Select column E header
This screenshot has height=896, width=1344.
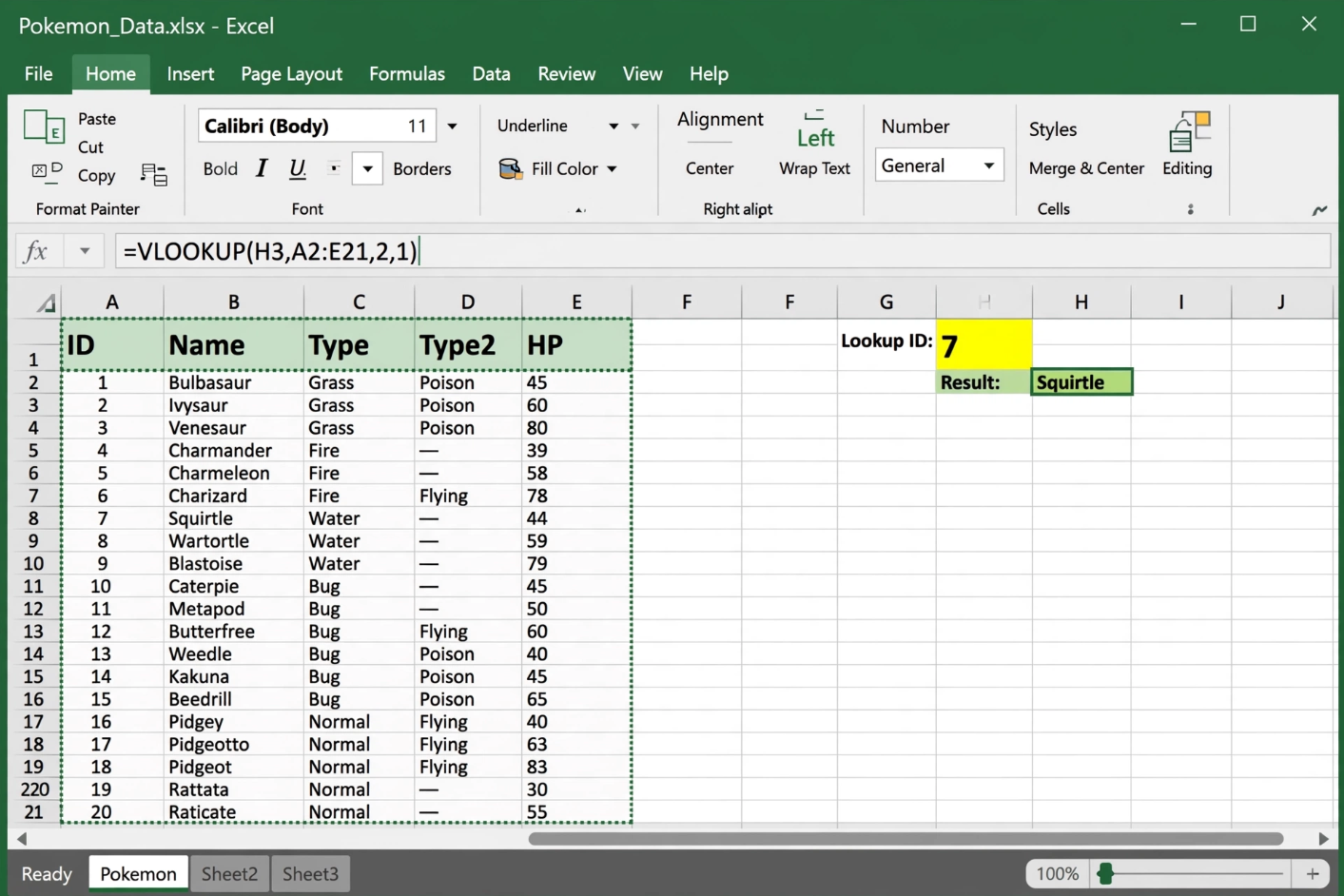coord(576,302)
